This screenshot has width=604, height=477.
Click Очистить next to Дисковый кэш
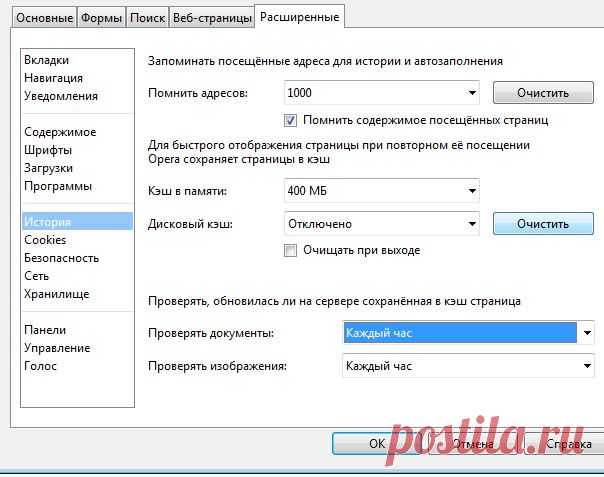click(542, 224)
